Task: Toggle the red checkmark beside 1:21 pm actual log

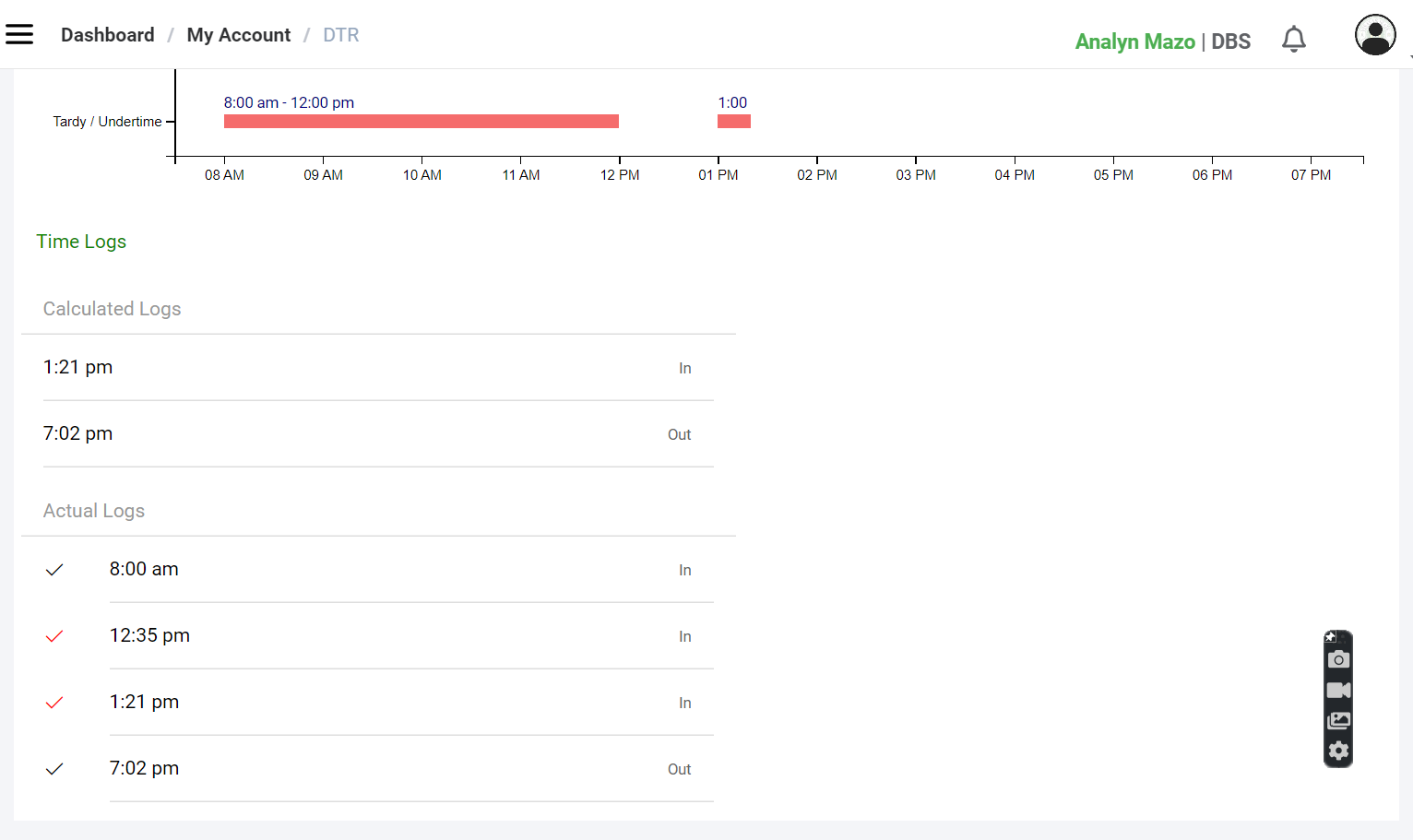Action: 54,703
